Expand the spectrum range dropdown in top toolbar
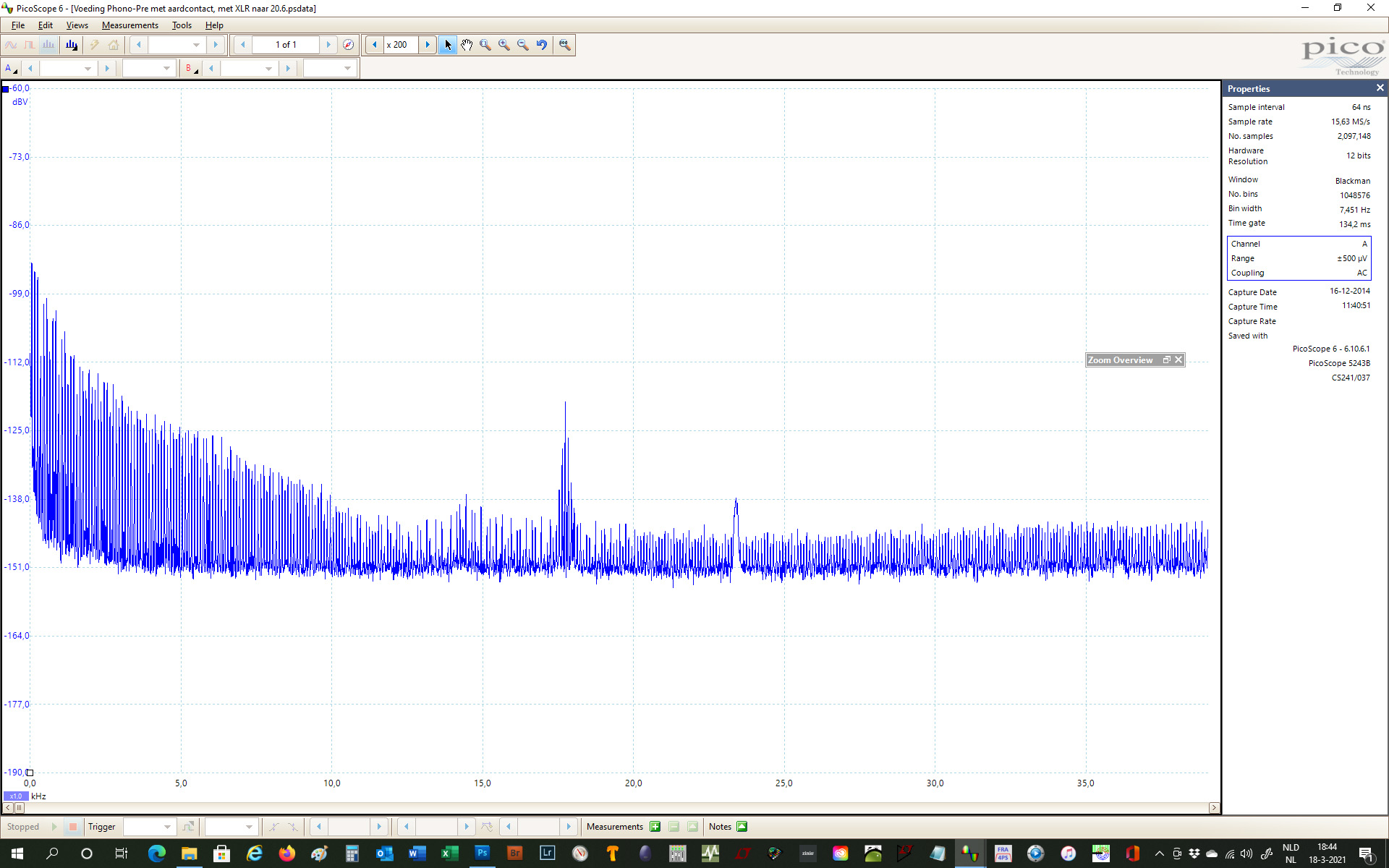 coord(196,45)
